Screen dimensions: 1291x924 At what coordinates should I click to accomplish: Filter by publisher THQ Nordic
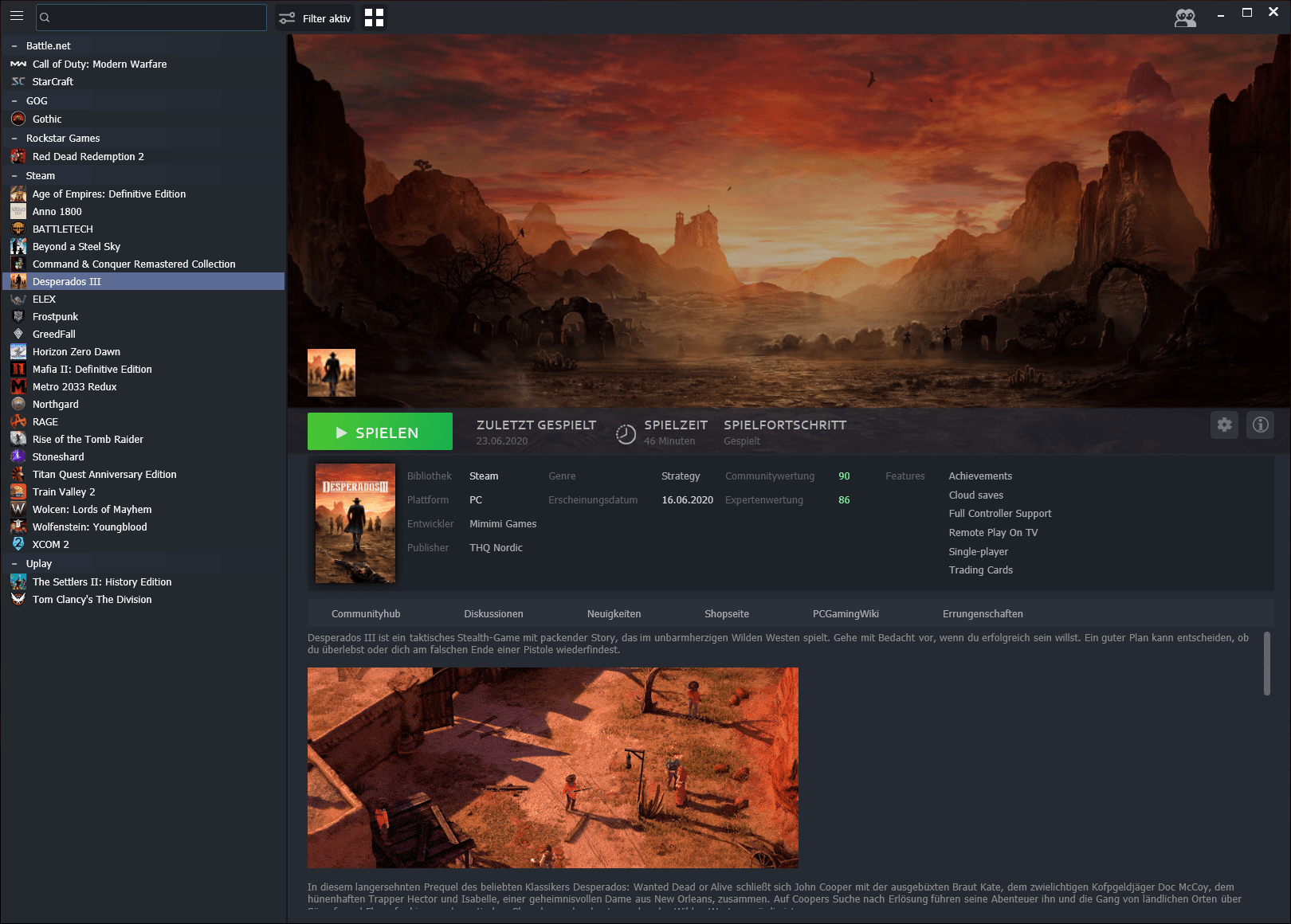pyautogui.click(x=496, y=548)
